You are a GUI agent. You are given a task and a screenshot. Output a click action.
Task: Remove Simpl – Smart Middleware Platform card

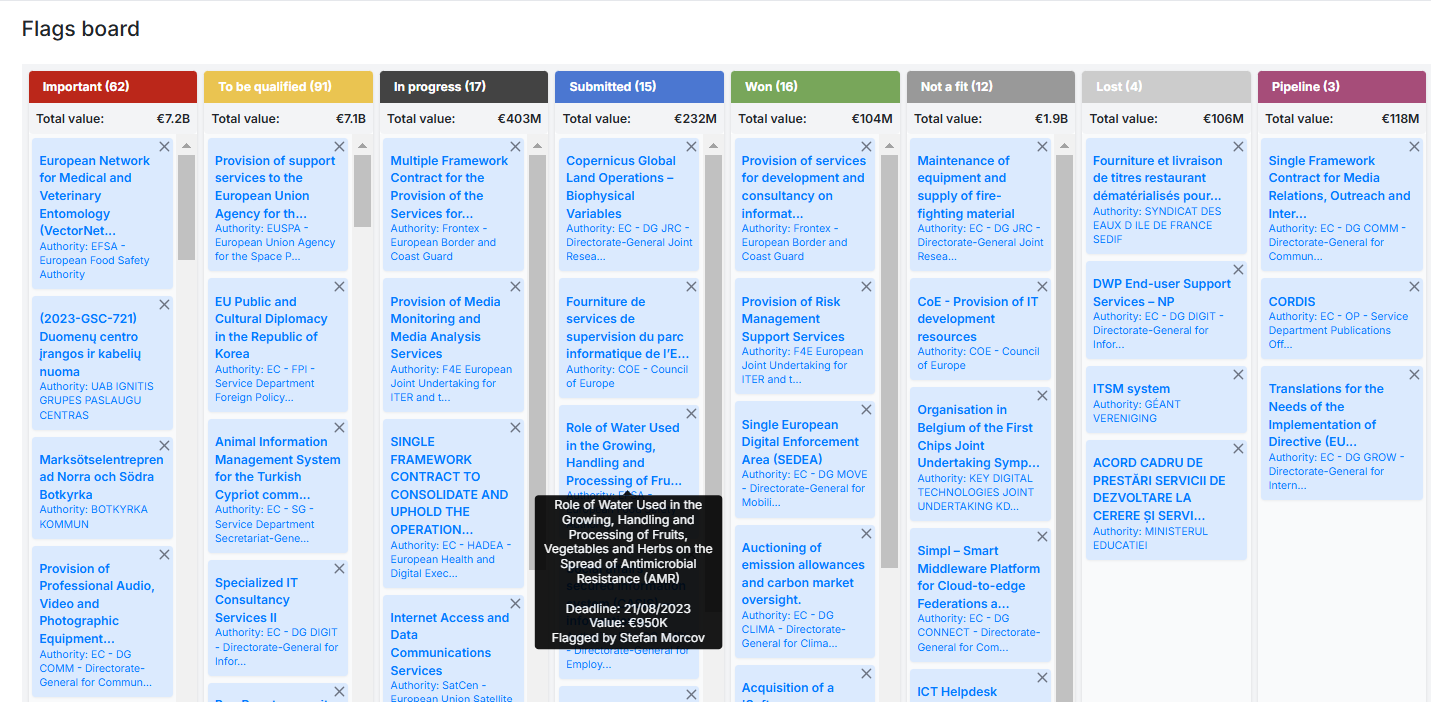click(1042, 536)
